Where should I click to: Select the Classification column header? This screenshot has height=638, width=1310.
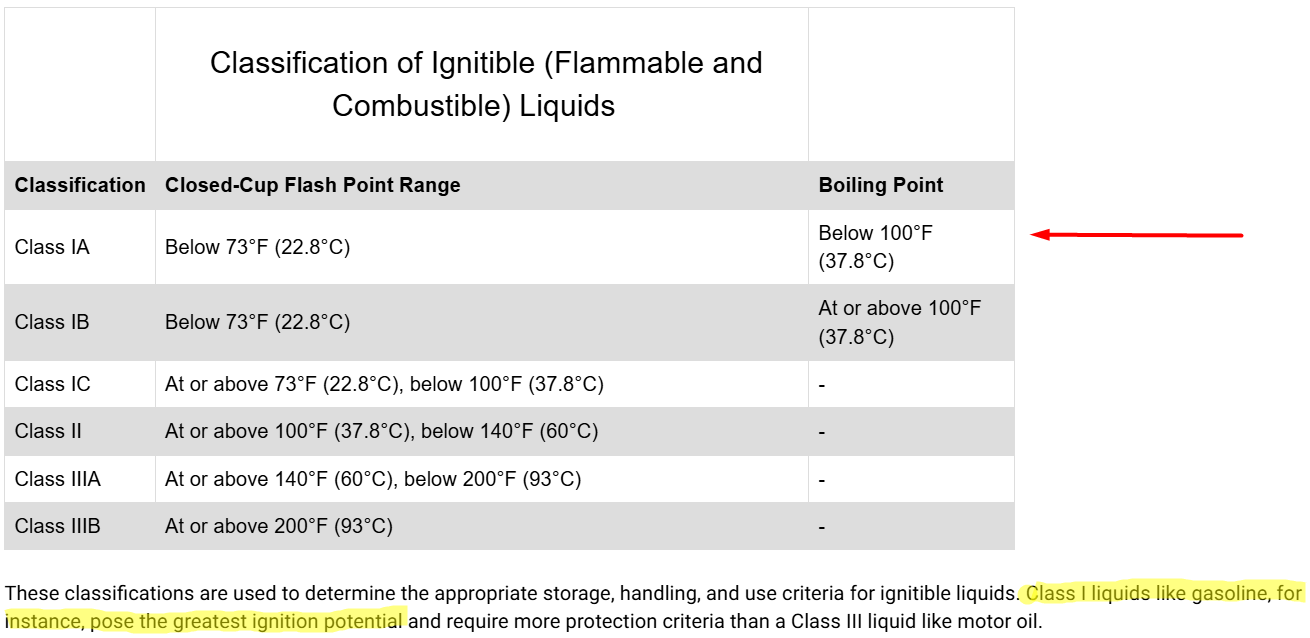pyautogui.click(x=80, y=185)
